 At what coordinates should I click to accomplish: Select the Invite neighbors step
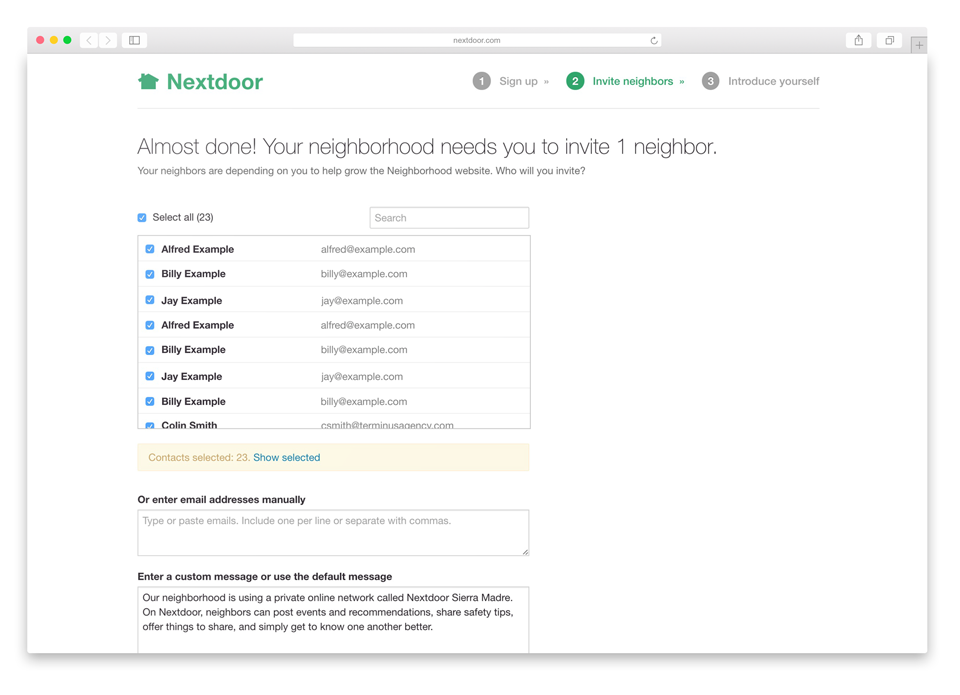click(x=625, y=81)
